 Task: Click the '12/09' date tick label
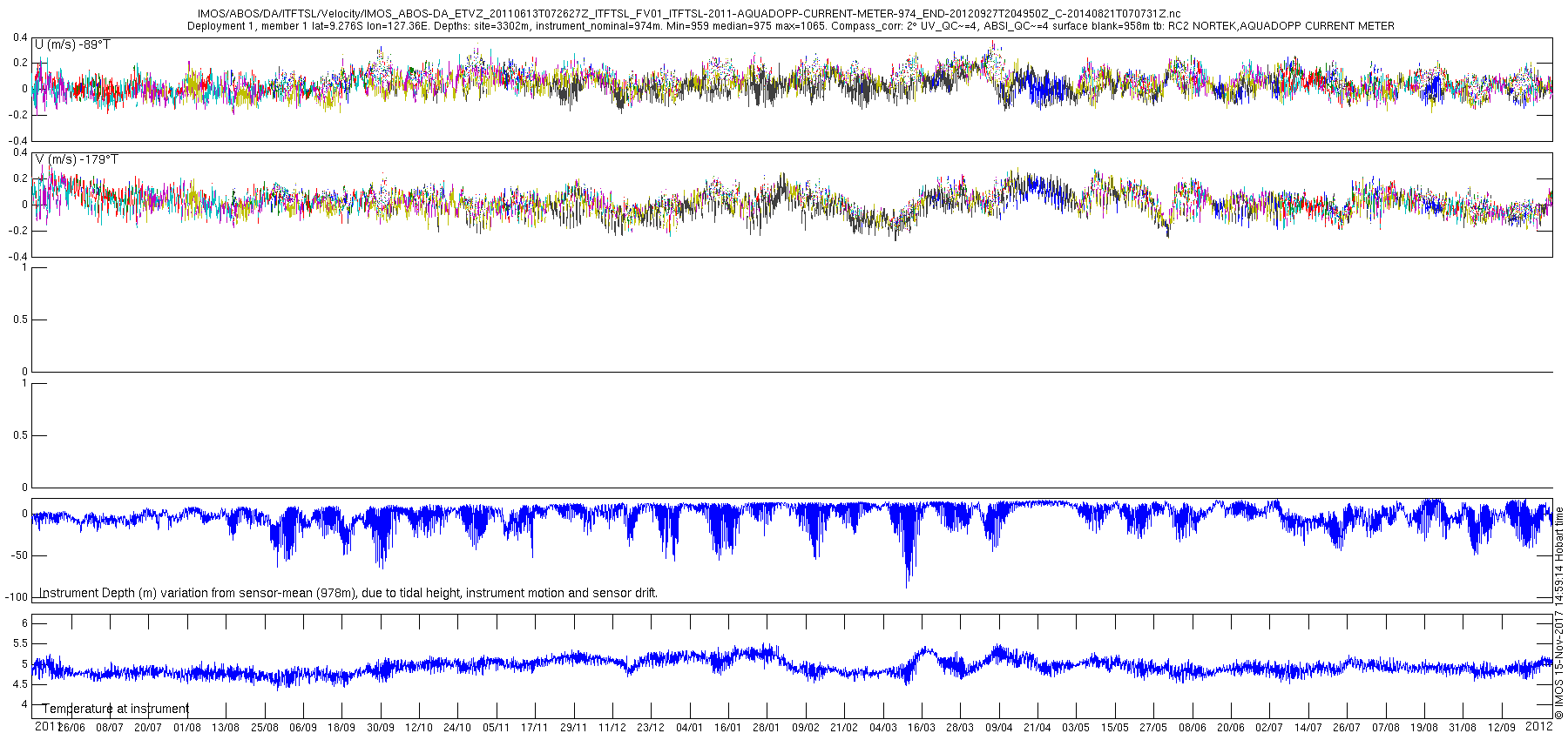pos(1502,728)
